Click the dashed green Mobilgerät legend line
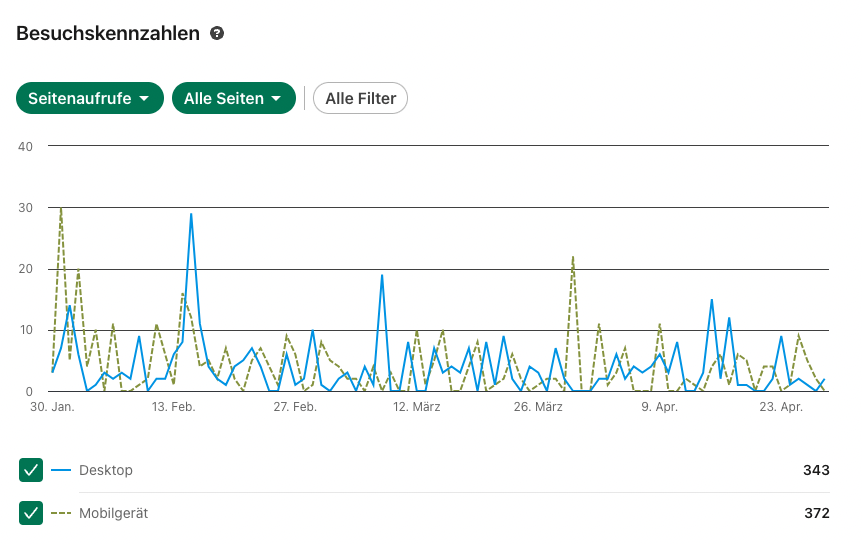The height and width of the screenshot is (544, 862). coord(62,513)
